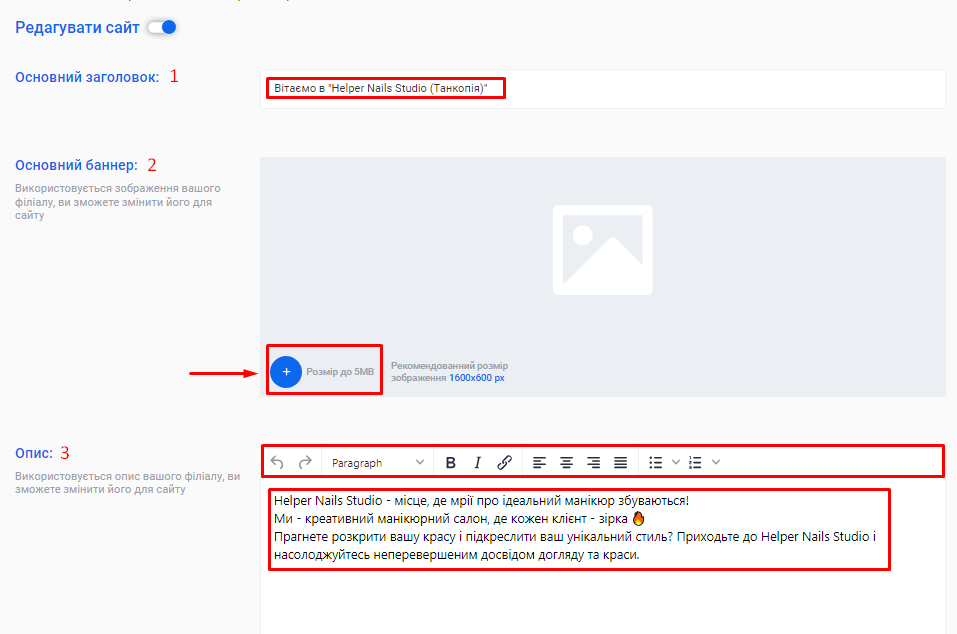Center align the text
The image size is (957, 634).
pos(567,462)
